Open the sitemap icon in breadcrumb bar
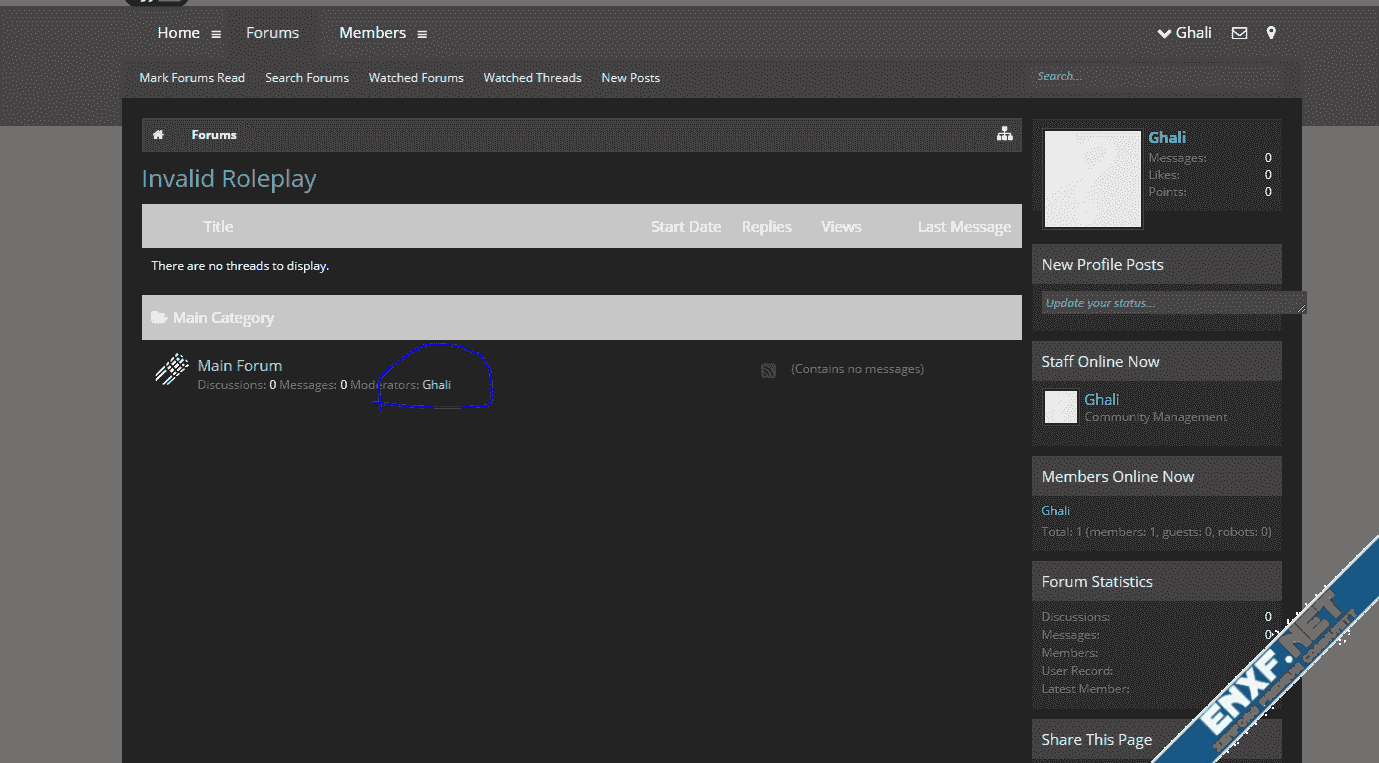 coord(1005,135)
